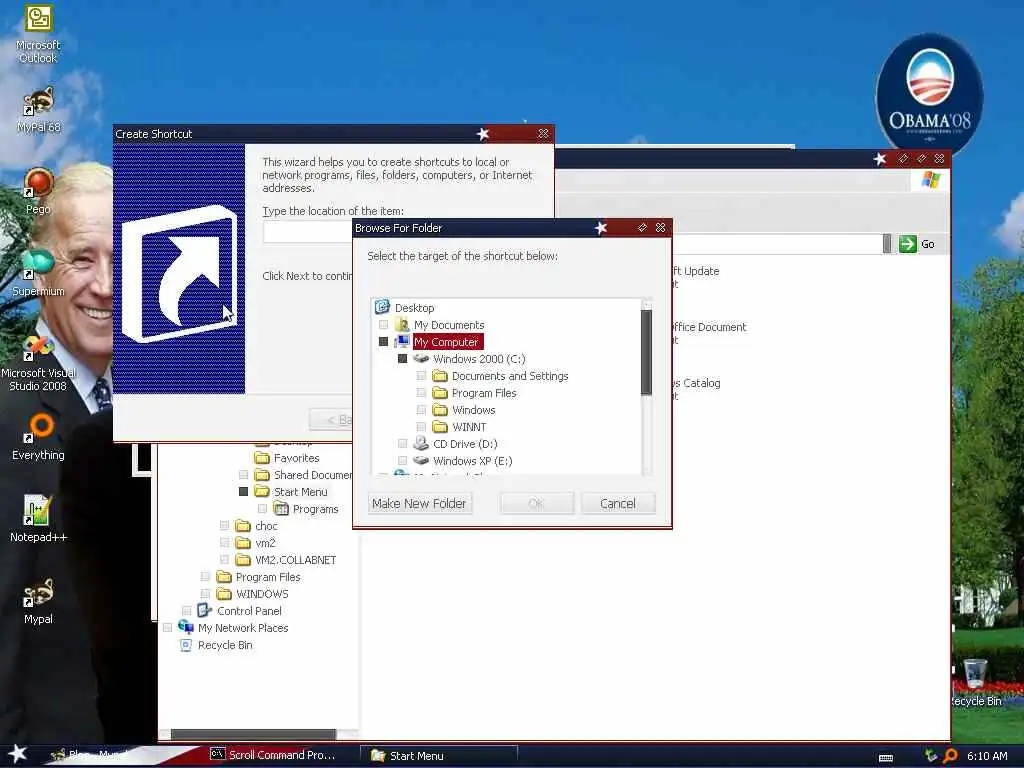Expand My Documents node in Browse dialog
The width and height of the screenshot is (1024, 768).
(x=383, y=325)
